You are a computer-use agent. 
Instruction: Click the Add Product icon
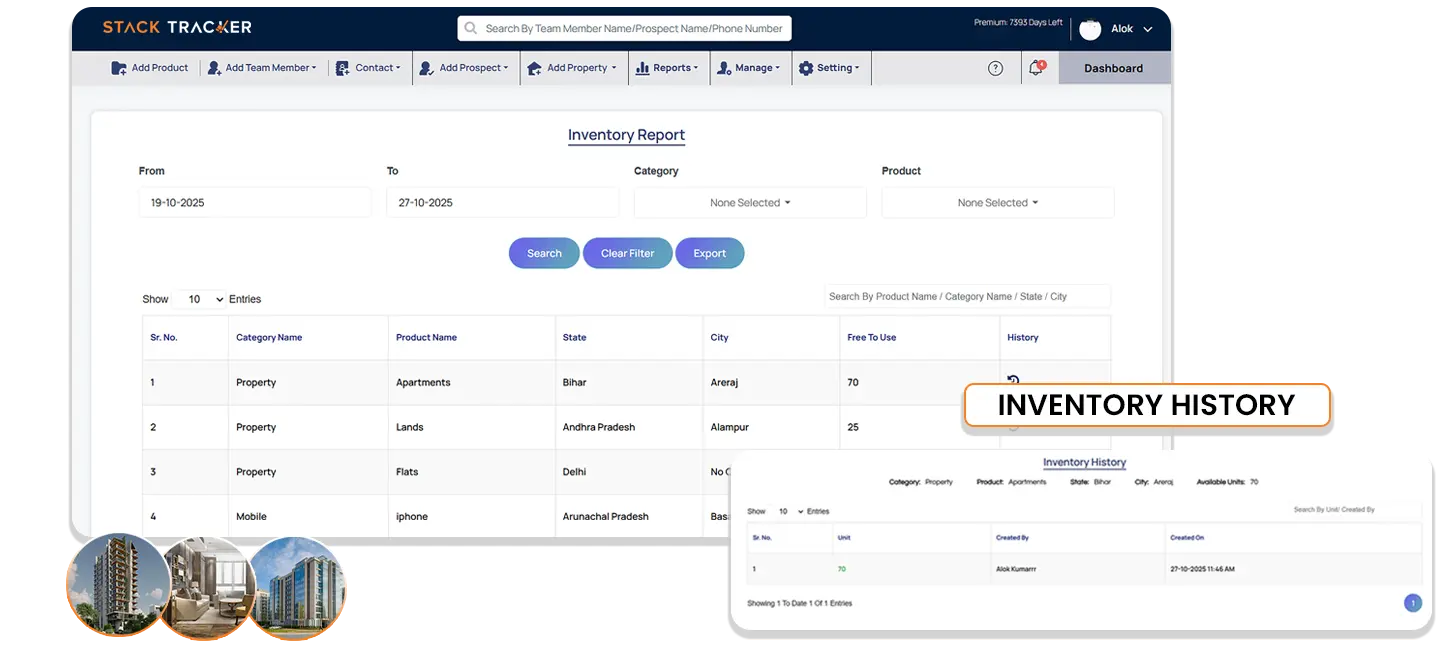point(119,68)
